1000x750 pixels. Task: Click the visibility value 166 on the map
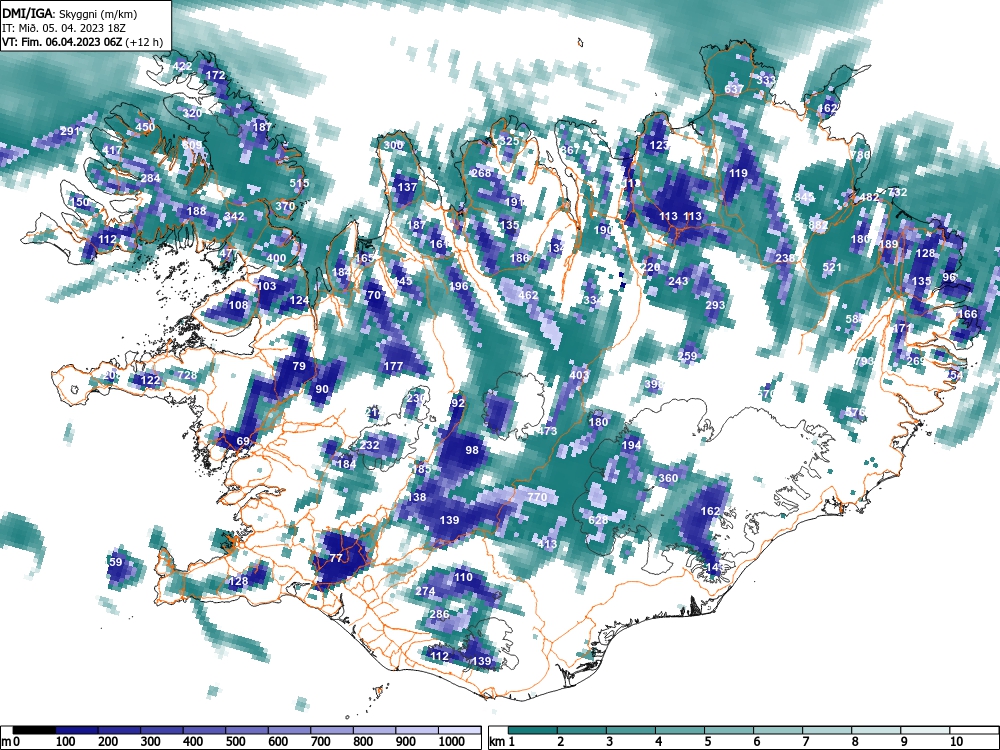967,314
